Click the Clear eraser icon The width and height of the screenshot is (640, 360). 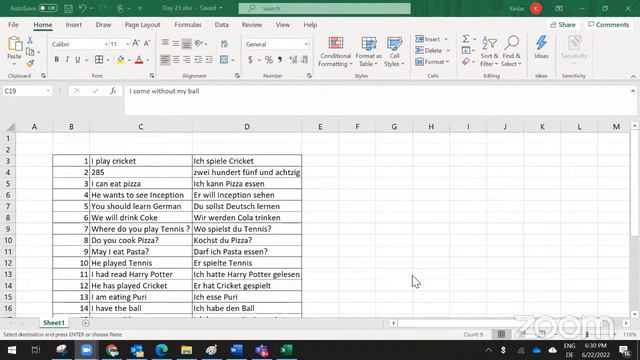coord(466,62)
